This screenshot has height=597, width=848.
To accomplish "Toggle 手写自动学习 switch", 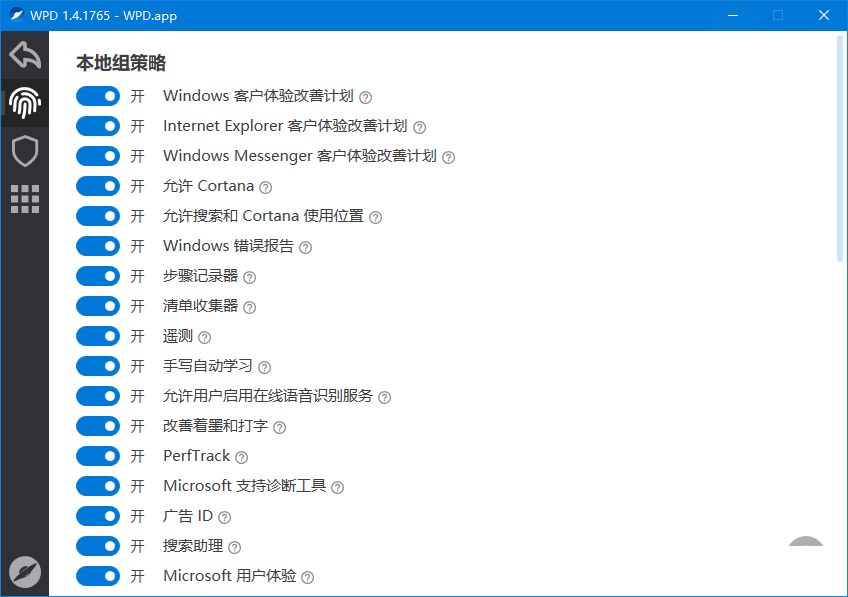I will [98, 366].
